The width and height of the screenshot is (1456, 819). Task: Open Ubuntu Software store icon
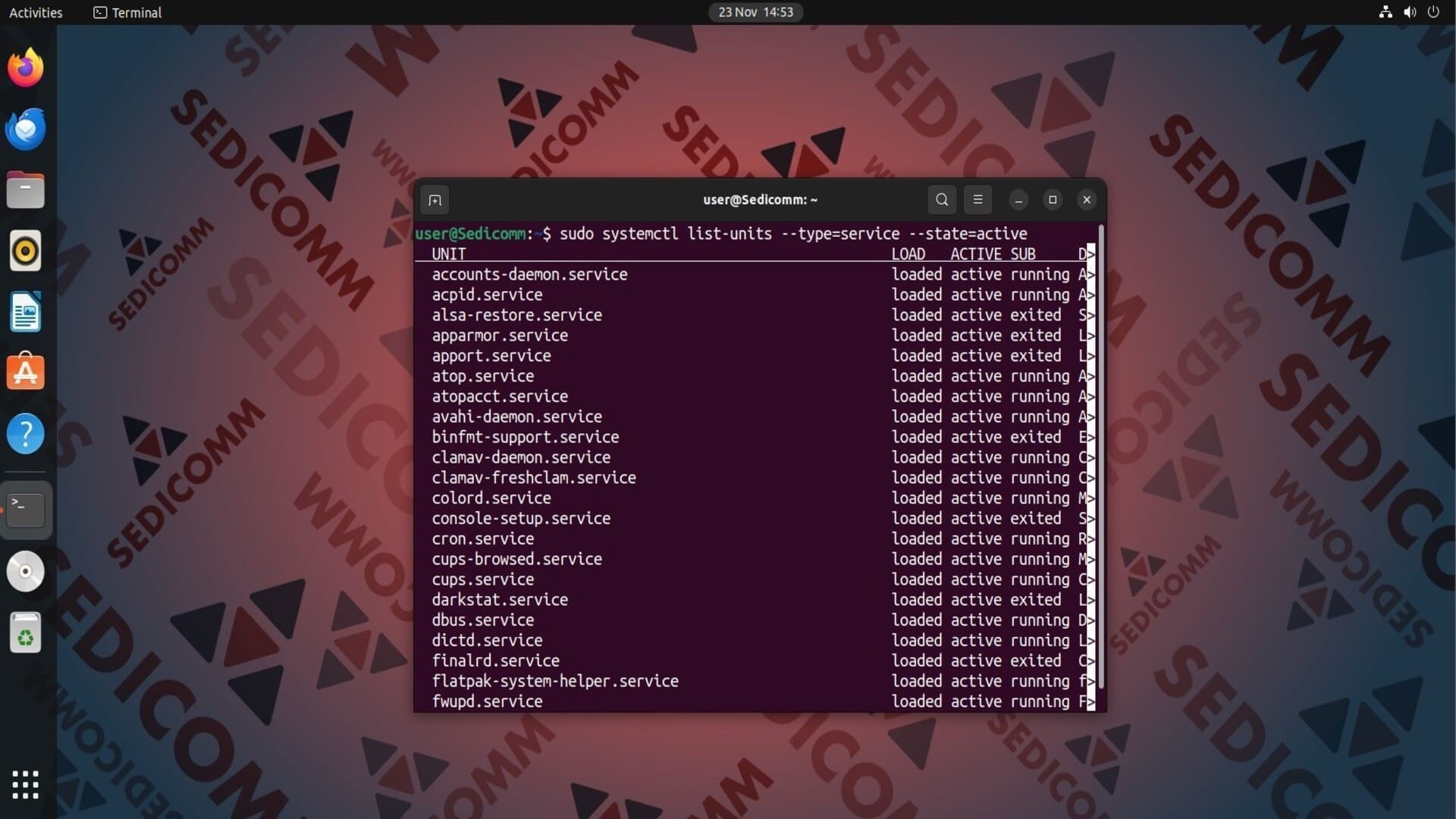(26, 372)
